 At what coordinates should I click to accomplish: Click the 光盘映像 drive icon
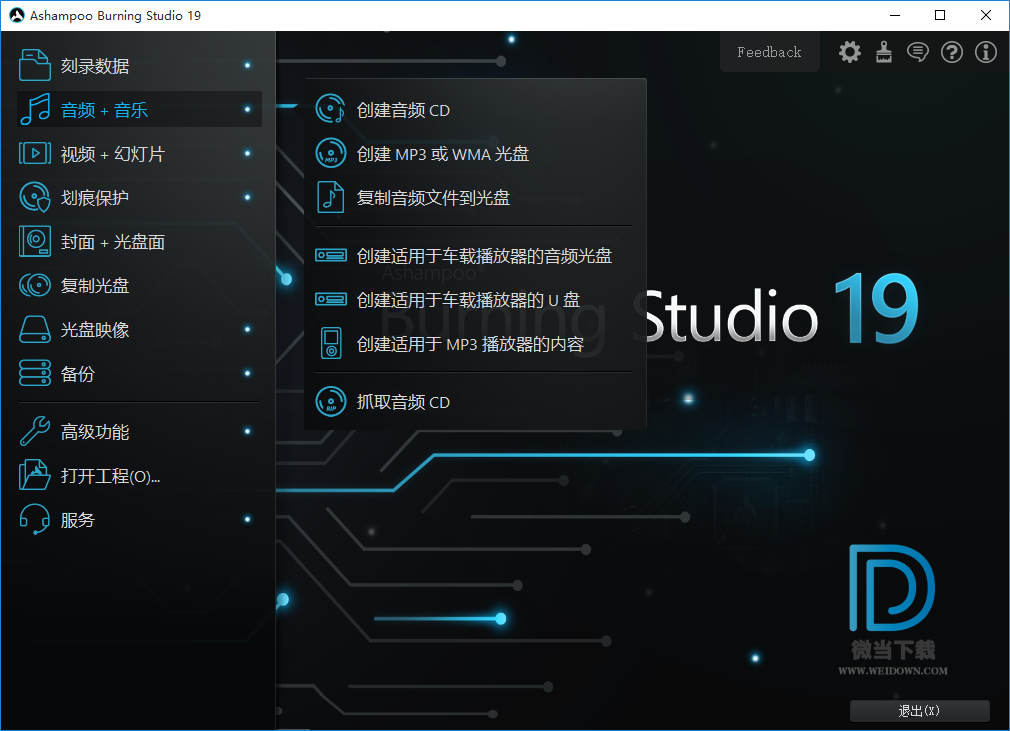point(34,329)
